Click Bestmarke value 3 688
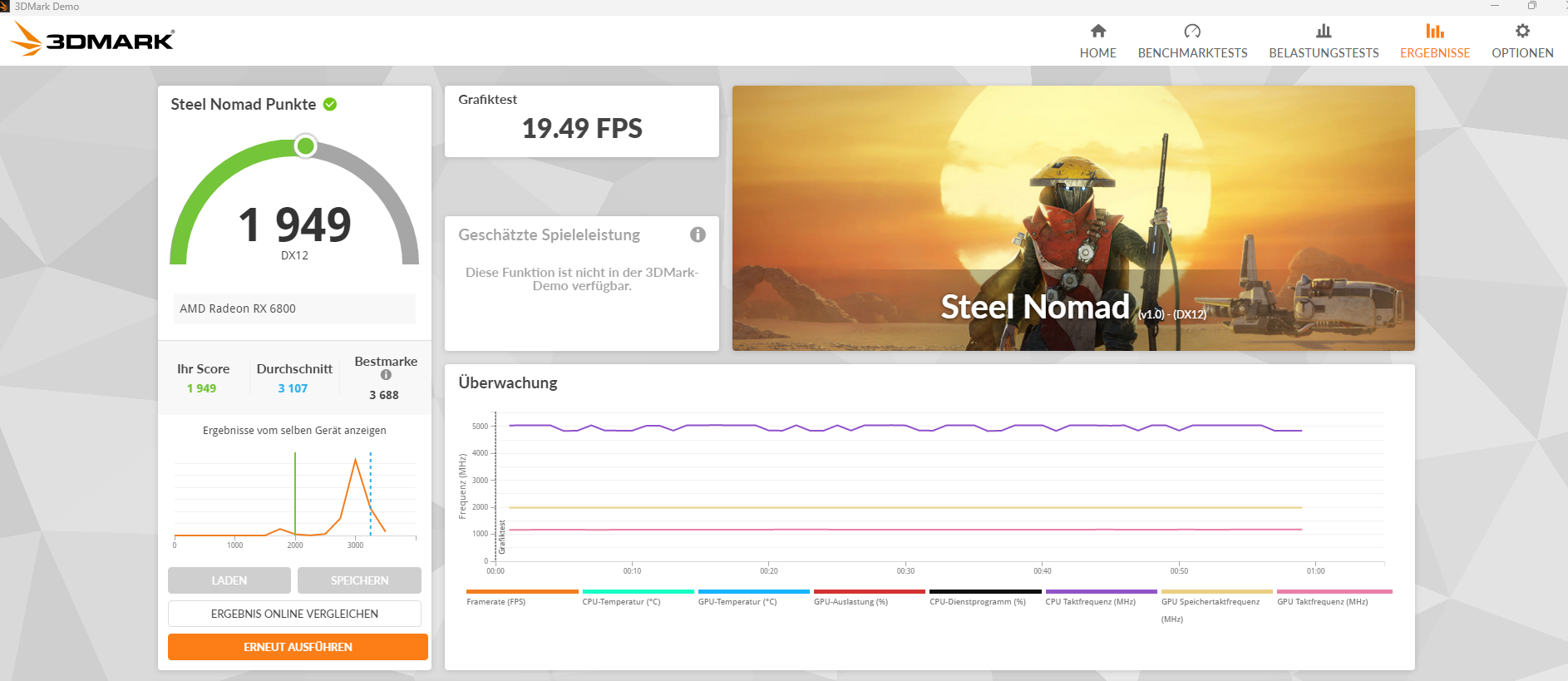This screenshot has height=681, width=1568. point(384,395)
